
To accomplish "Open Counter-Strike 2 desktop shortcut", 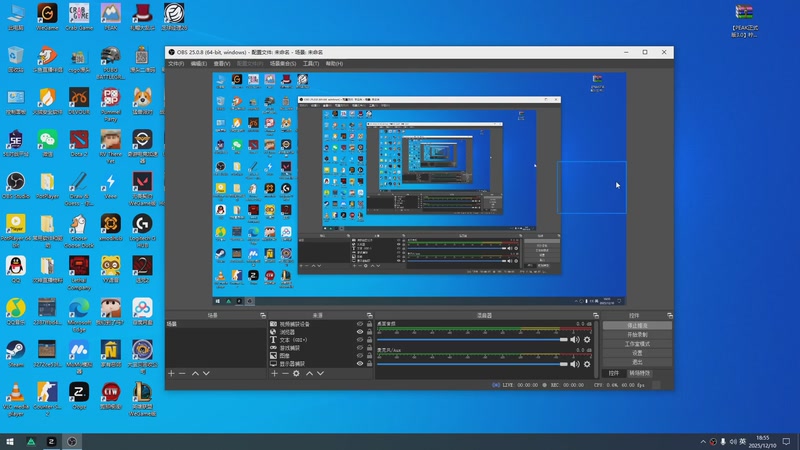I will click(47, 399).
